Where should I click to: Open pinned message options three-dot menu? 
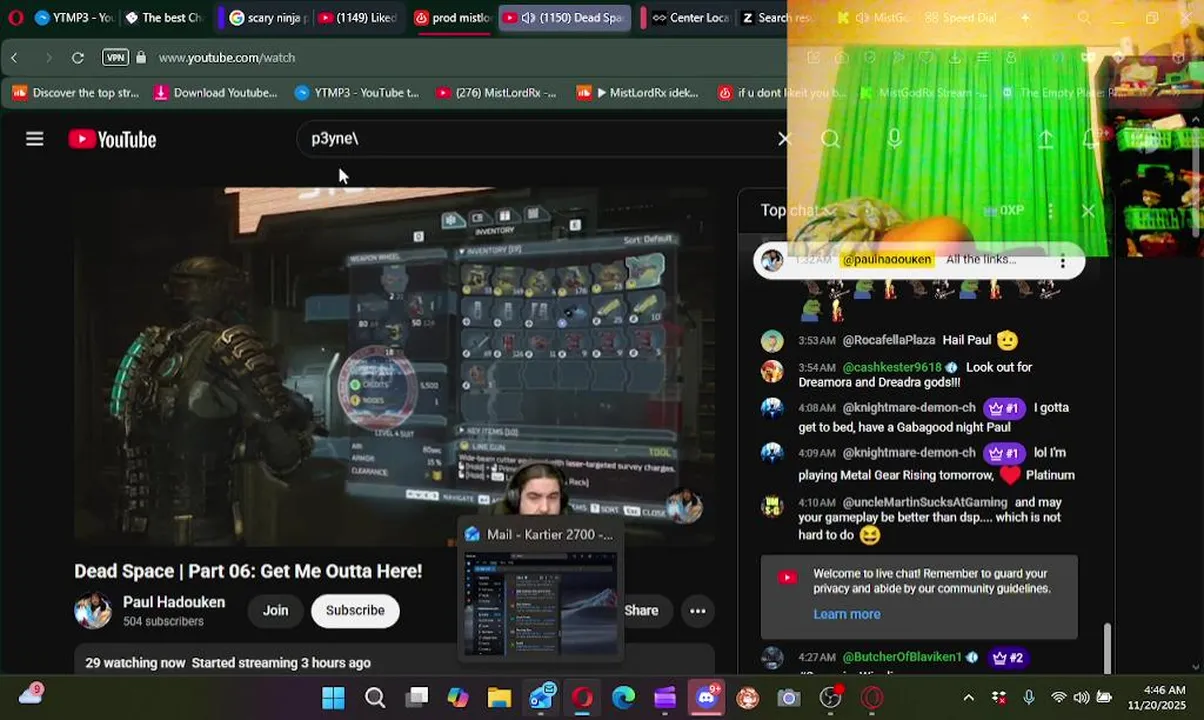(1063, 260)
